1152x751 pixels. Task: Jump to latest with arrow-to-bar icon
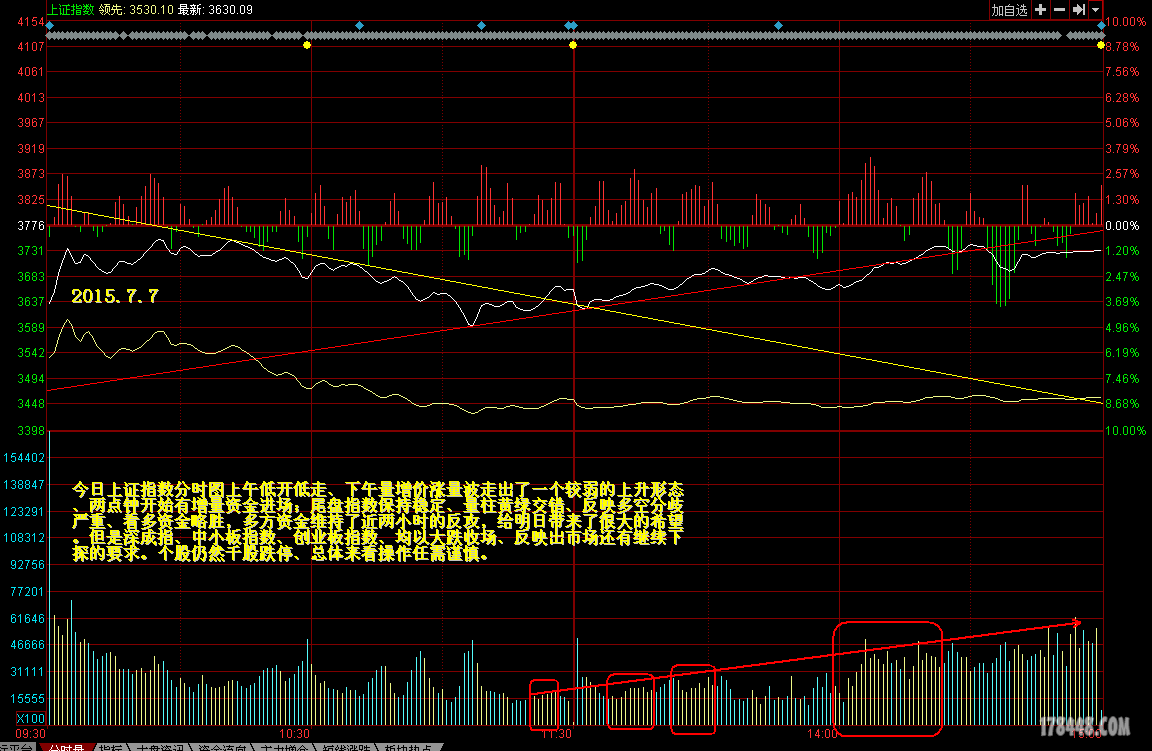click(x=1079, y=10)
